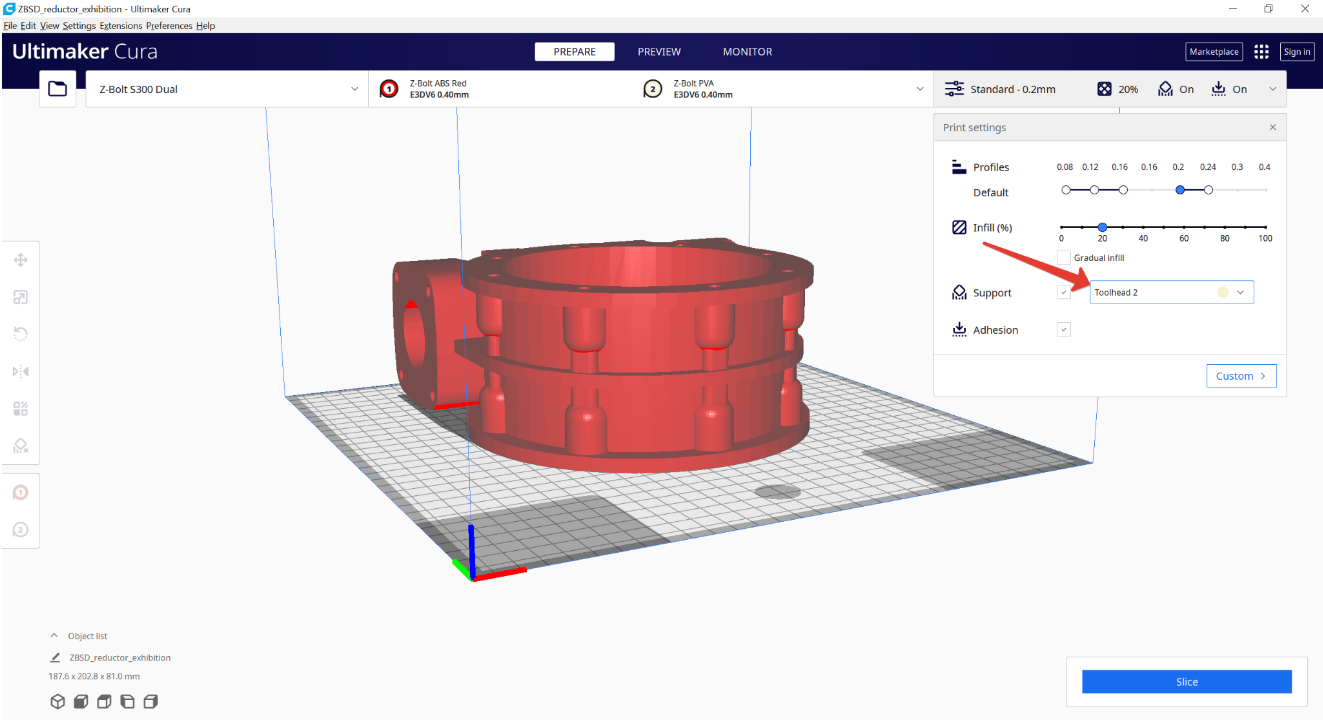Select ZBSD_reductor_exhibition in the object list
The width and height of the screenshot is (1323, 720).
(x=120, y=658)
